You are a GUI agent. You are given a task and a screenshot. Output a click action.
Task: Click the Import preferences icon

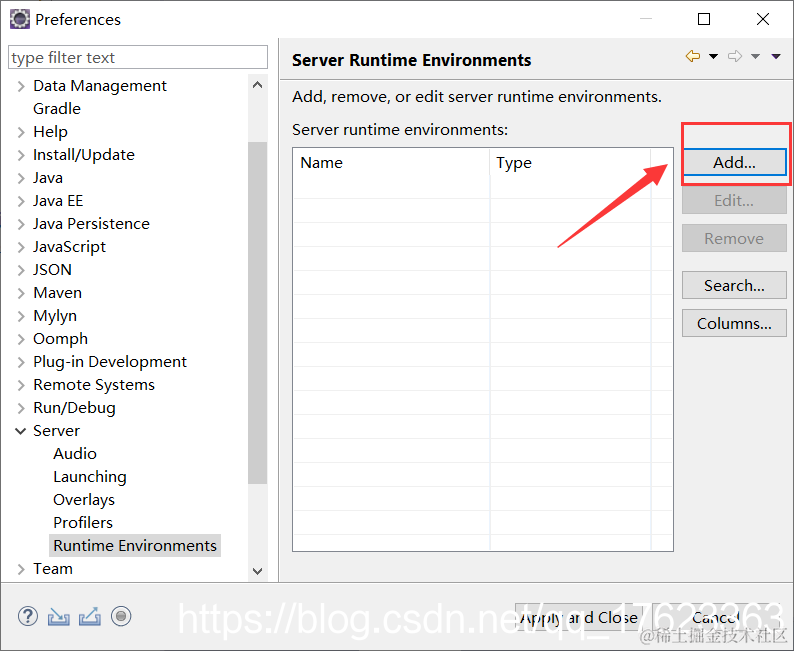(x=59, y=617)
